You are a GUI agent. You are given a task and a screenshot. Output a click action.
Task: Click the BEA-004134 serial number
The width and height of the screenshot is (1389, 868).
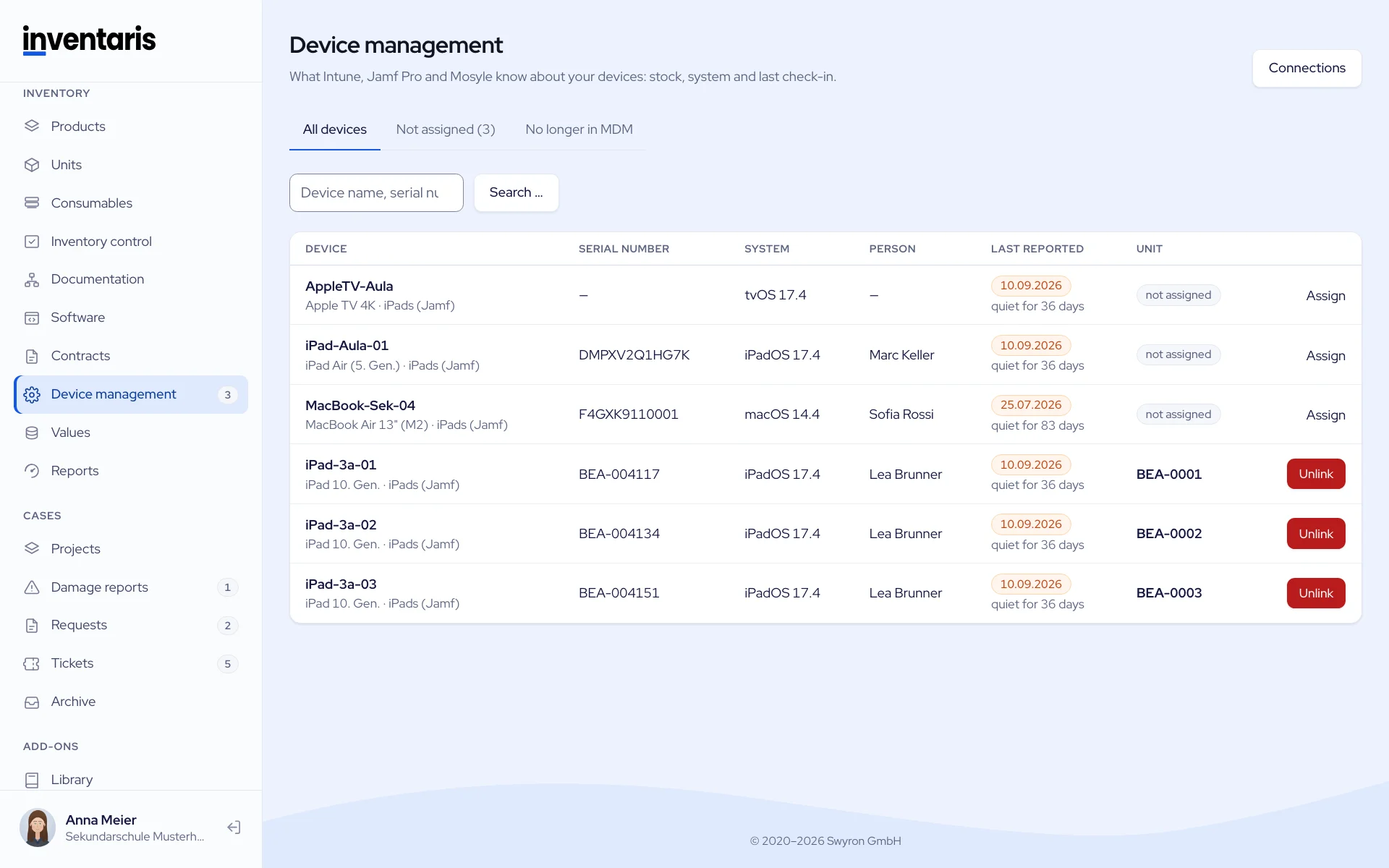pyautogui.click(x=619, y=534)
